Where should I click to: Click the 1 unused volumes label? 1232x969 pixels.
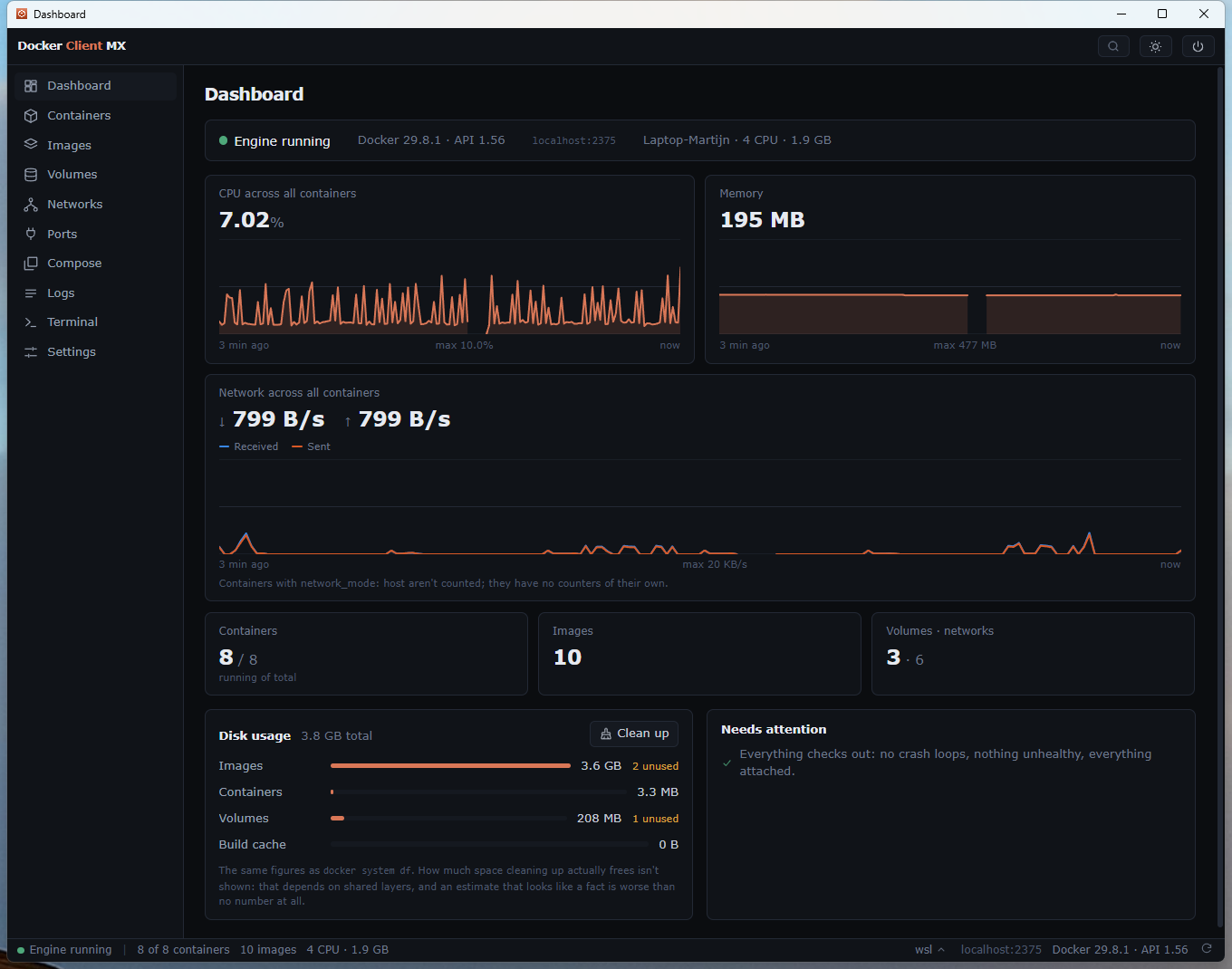click(x=655, y=819)
